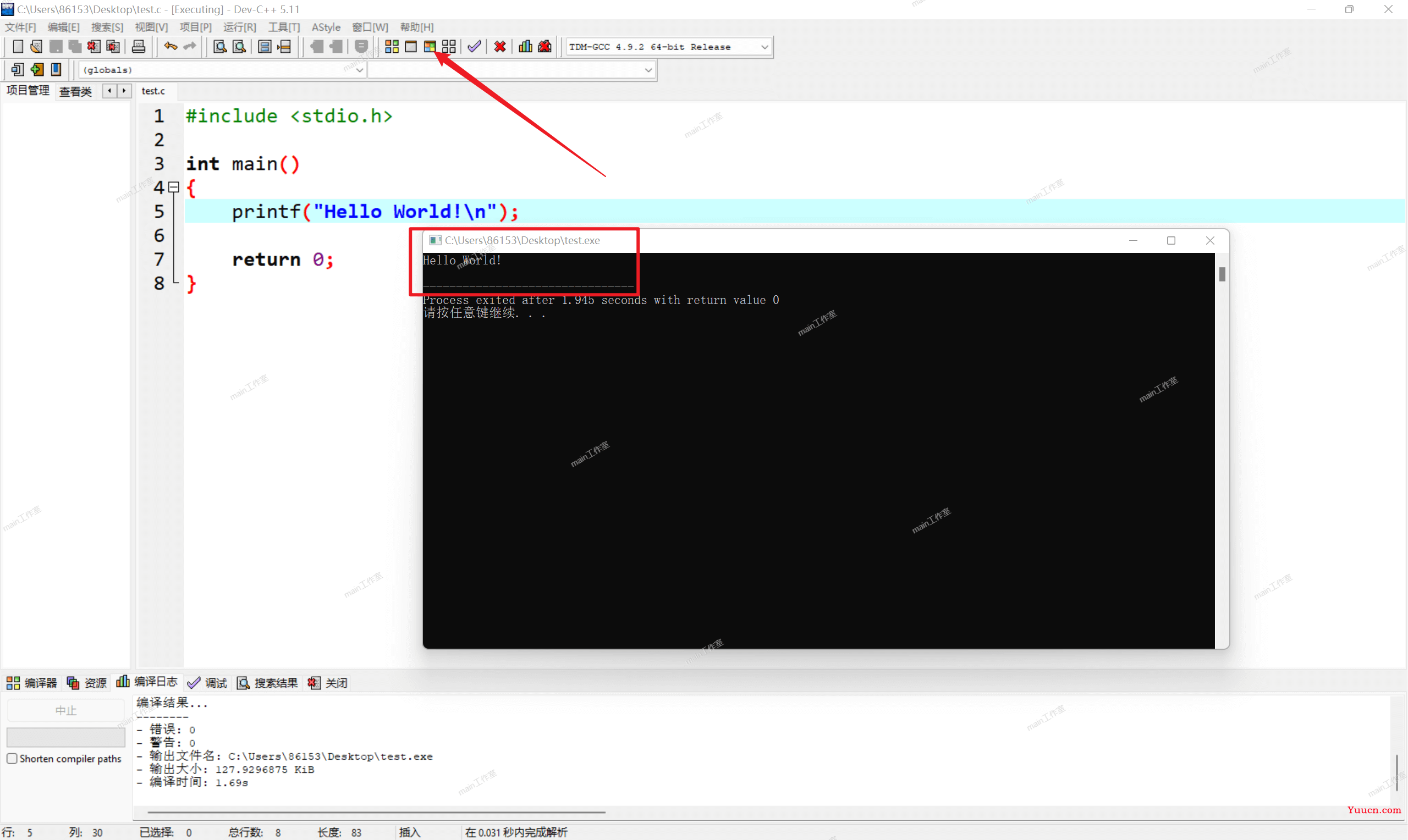Viewport: 1408px width, 840px height.
Task: Open the 运行[R] menu
Action: [x=239, y=27]
